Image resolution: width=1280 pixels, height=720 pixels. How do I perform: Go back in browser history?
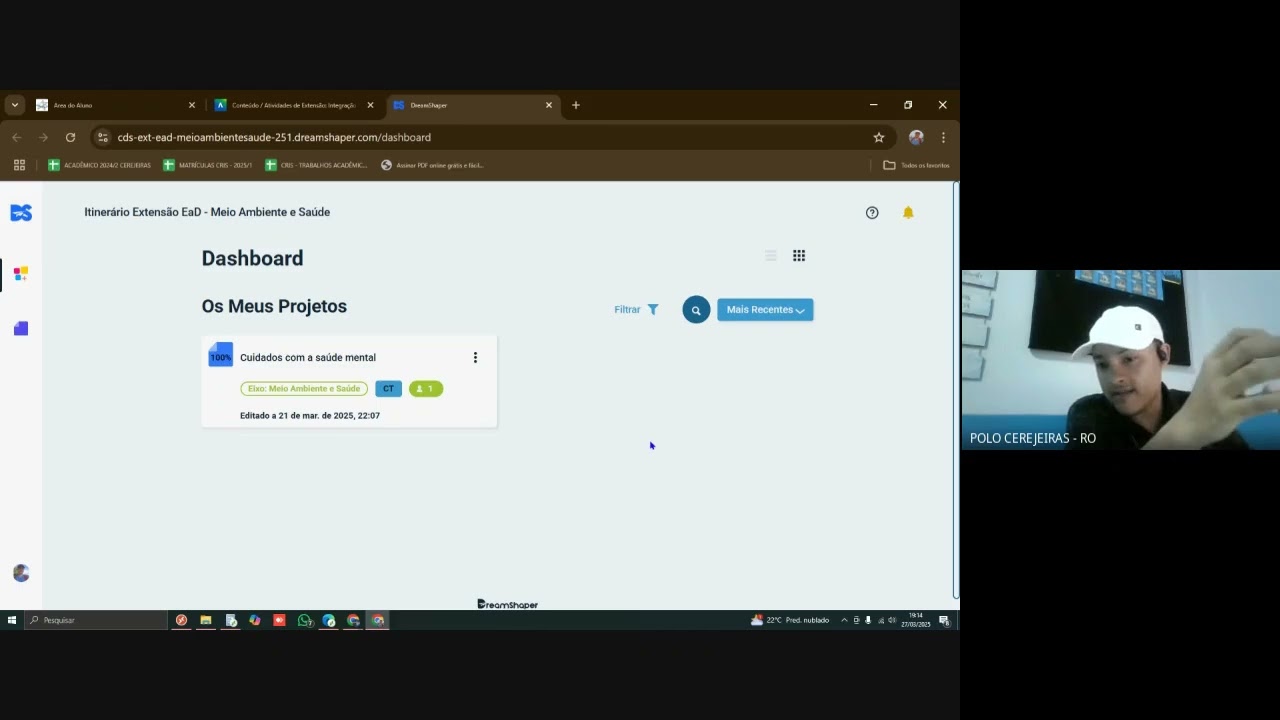click(x=16, y=137)
